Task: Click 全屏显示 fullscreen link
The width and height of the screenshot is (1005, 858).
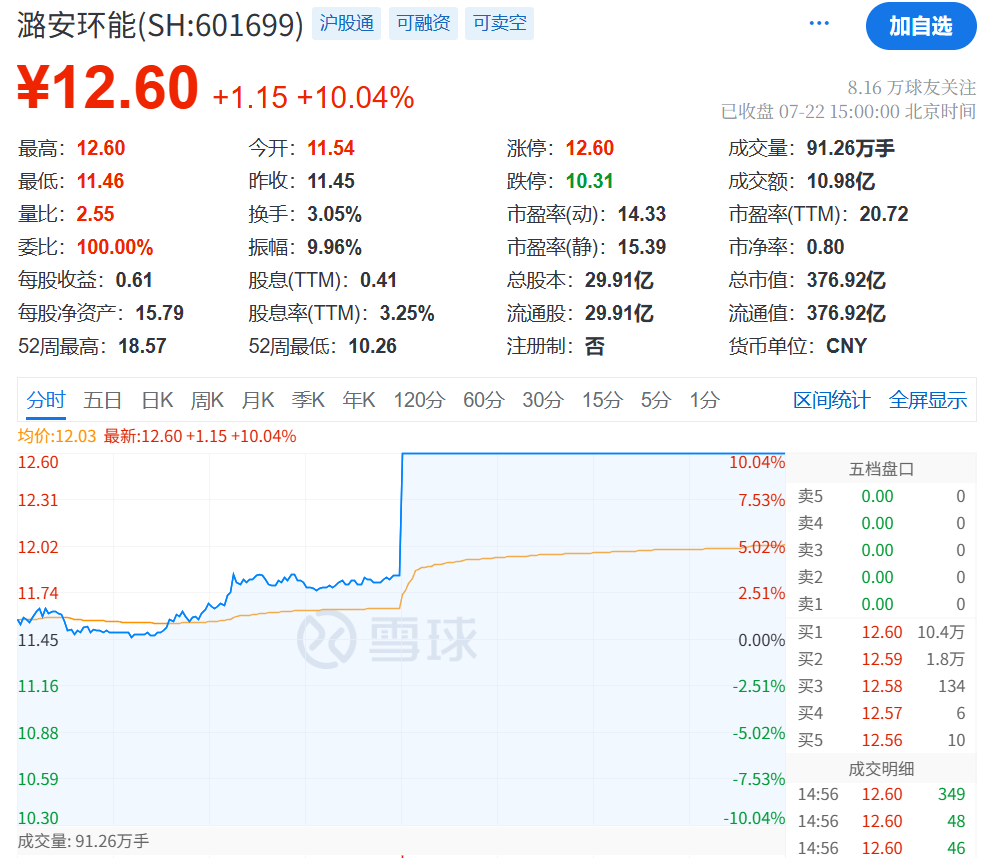Action: (927, 400)
